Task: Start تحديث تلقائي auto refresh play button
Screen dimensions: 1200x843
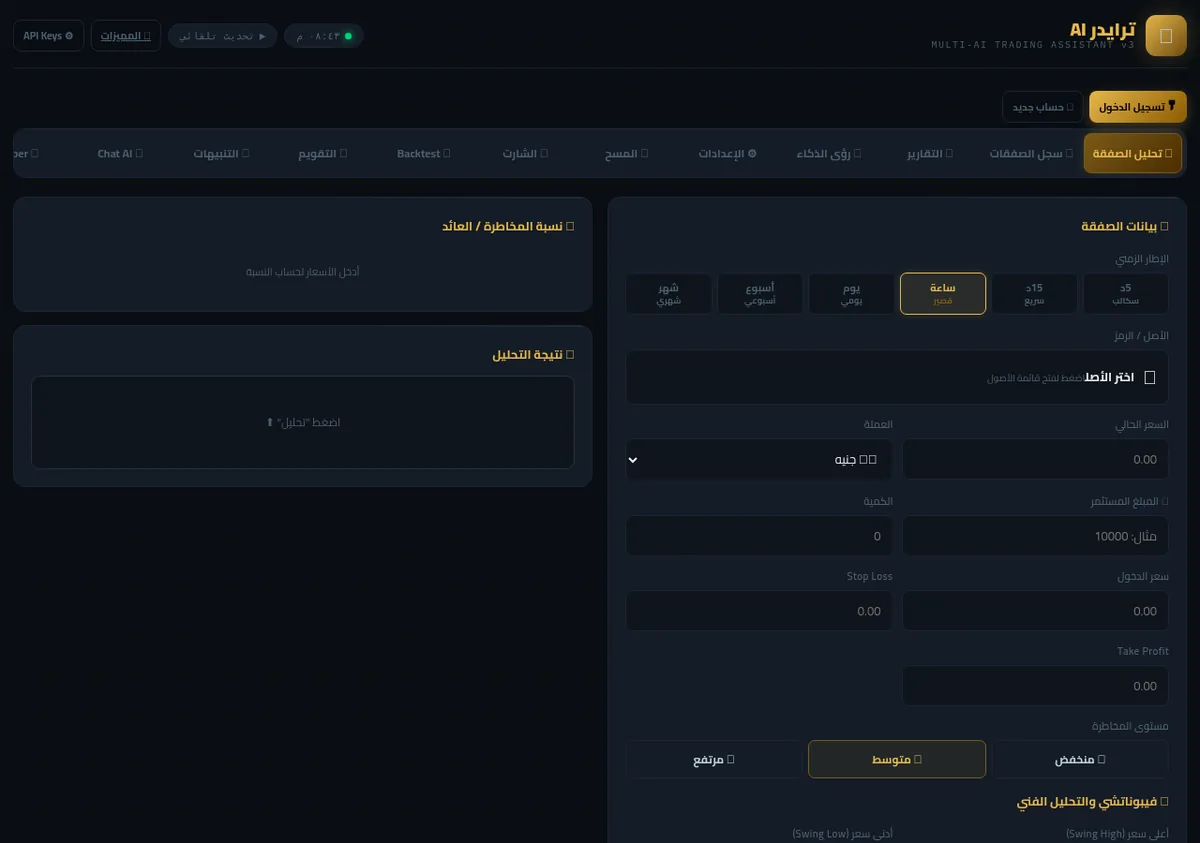Action: click(x=222, y=36)
